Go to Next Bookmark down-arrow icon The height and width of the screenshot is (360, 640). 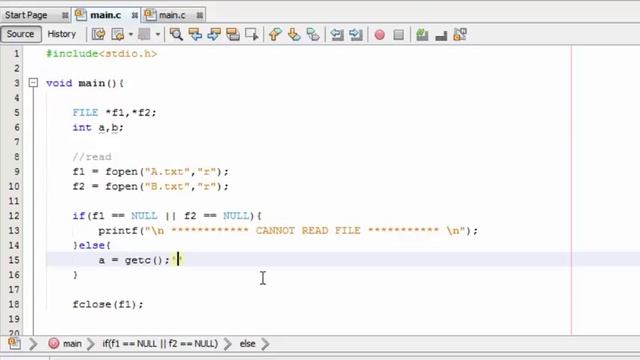(x=294, y=34)
